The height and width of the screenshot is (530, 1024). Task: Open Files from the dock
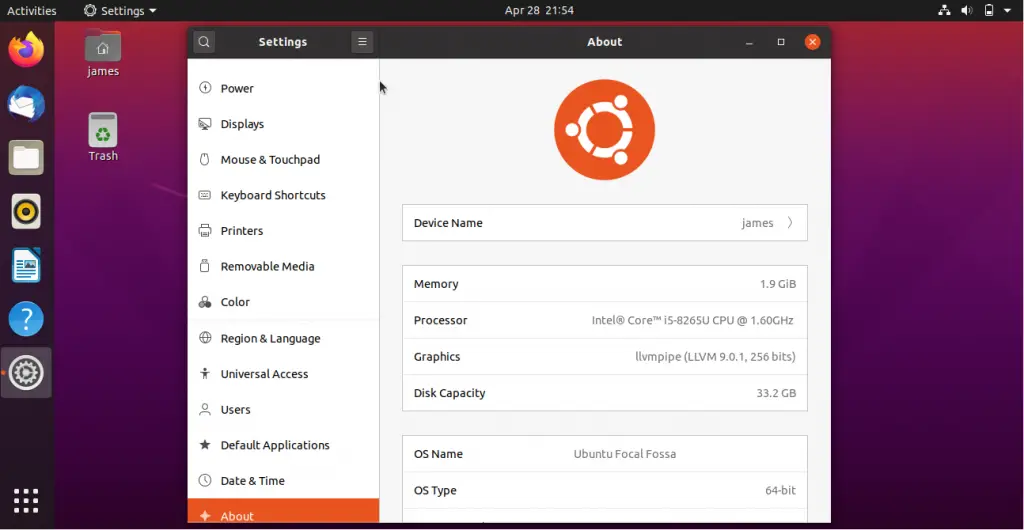(26, 157)
